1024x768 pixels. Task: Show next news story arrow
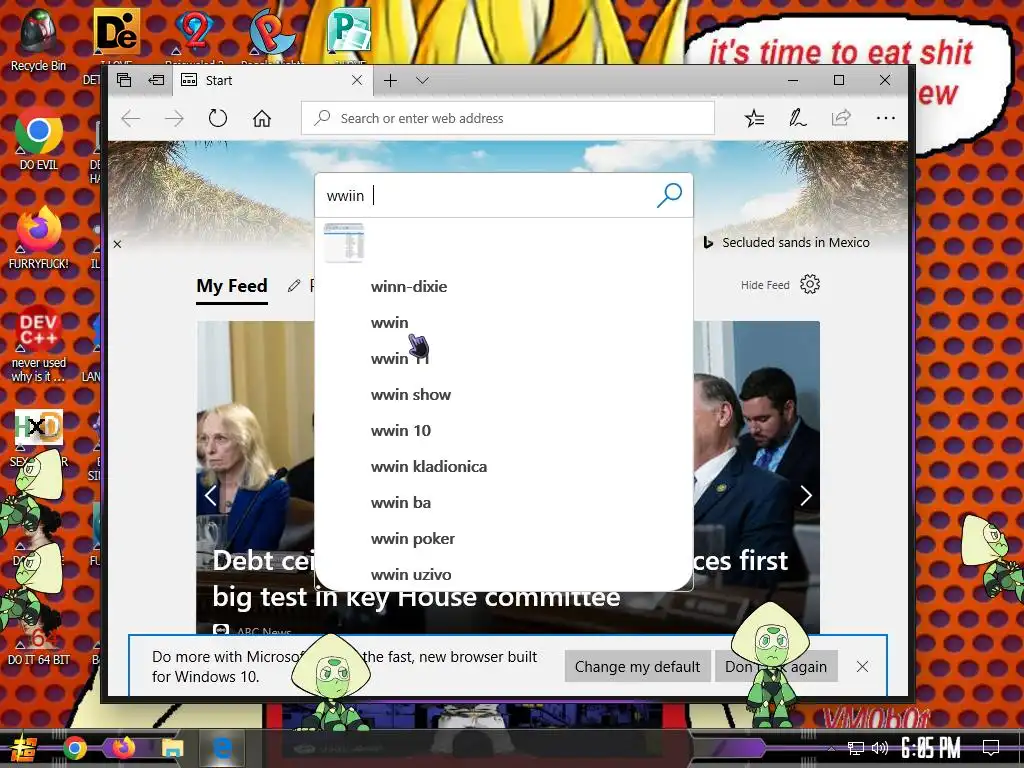click(x=806, y=496)
